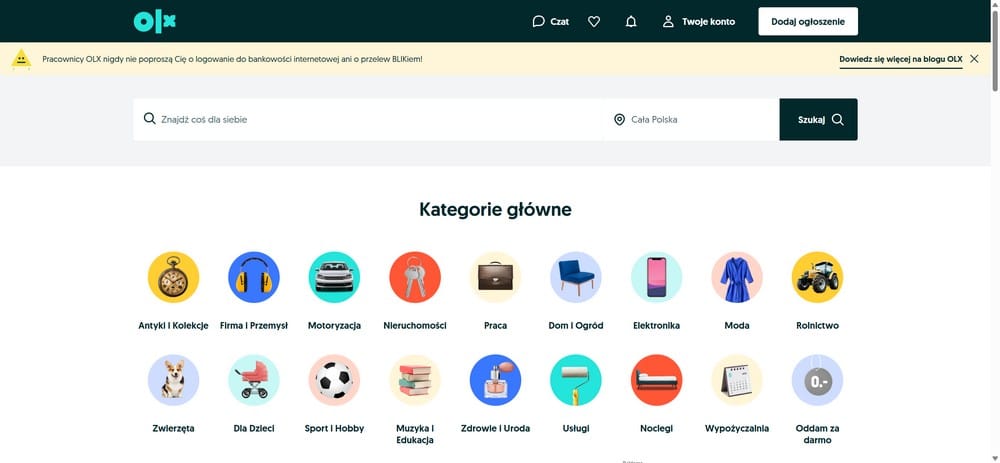Image resolution: width=1000 pixels, height=463 pixels.
Task: Click the Moda text label
Action: [x=737, y=325]
